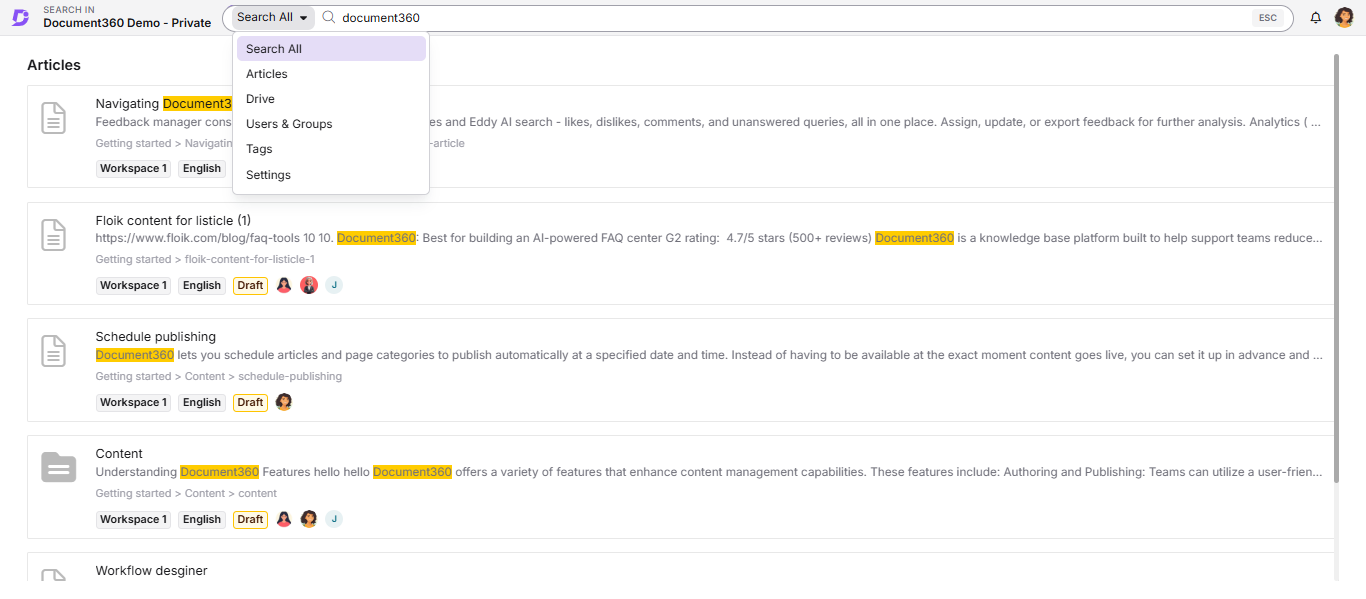
Task: Click breadcrumb path ending in schedule-publishing
Action: tap(219, 377)
